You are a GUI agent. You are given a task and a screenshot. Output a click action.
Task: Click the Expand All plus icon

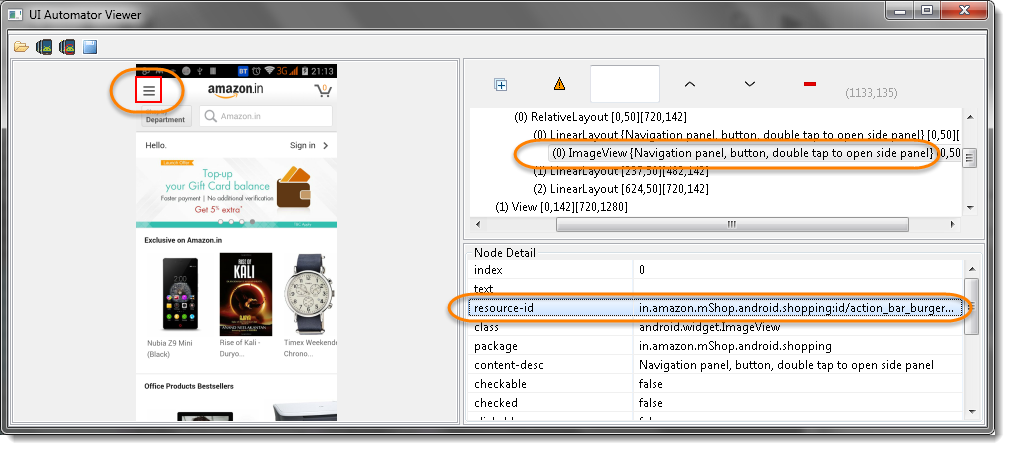click(x=500, y=84)
